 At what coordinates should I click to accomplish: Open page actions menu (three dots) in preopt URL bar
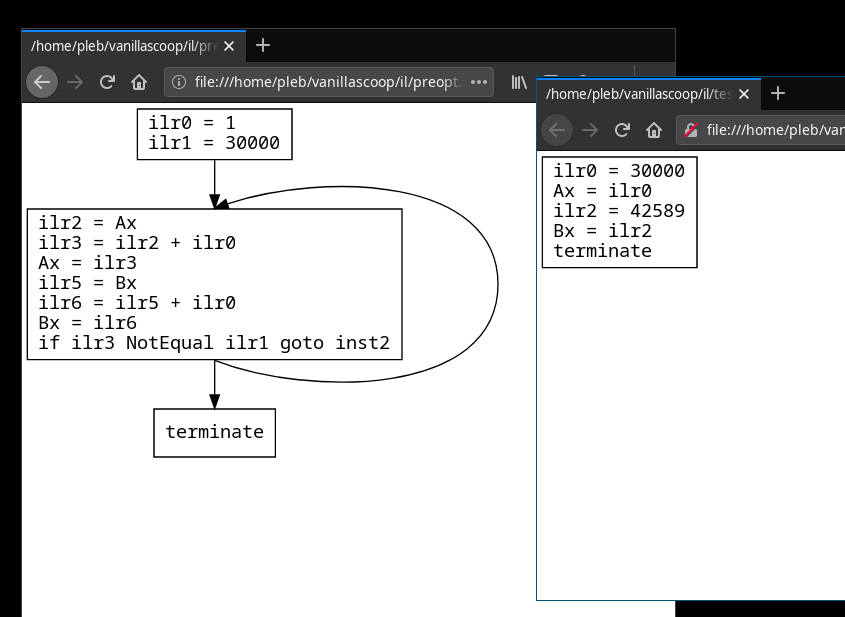tap(479, 82)
